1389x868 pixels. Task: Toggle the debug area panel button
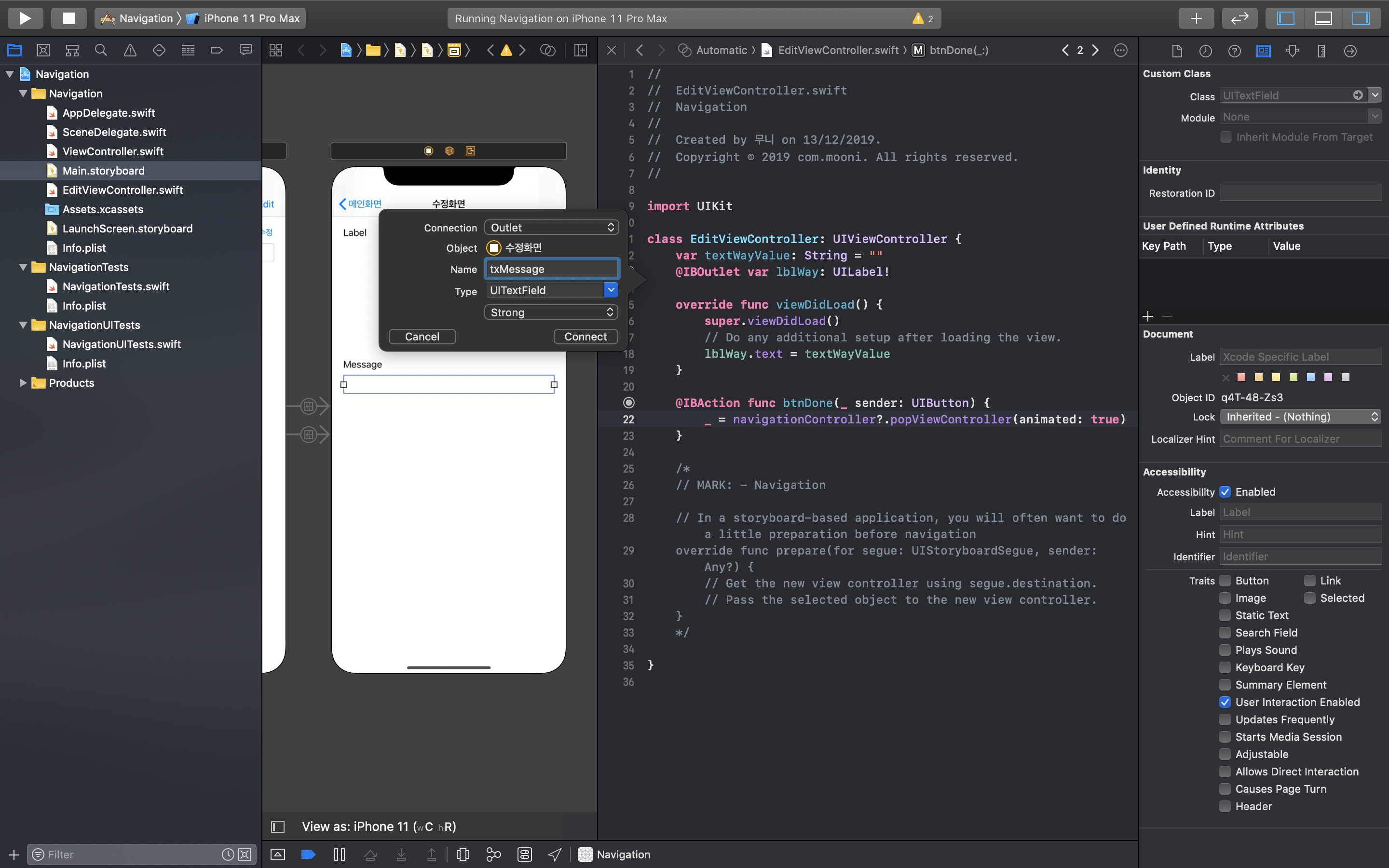click(x=1323, y=18)
